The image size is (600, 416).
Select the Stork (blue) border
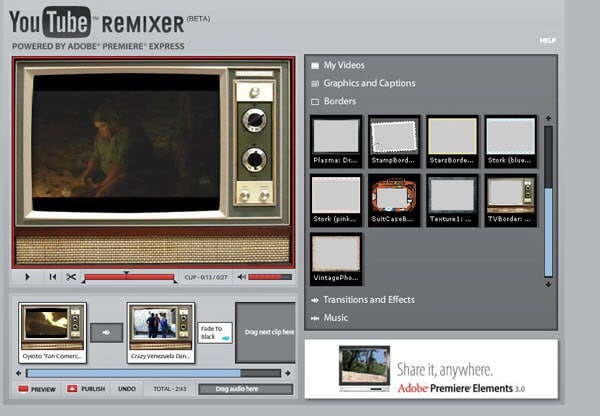[x=510, y=142]
